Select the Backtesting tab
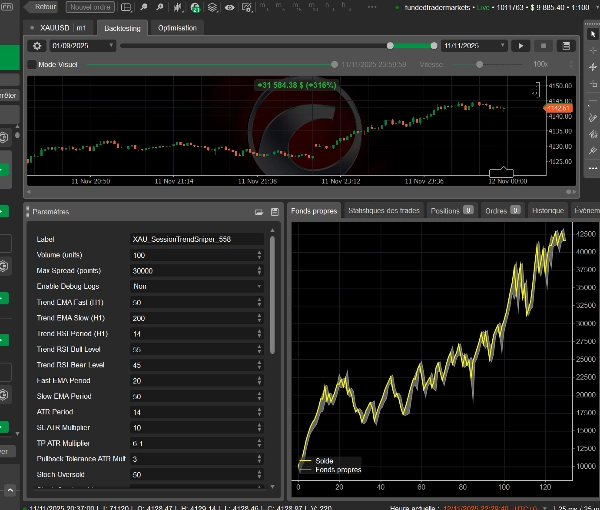 (122, 28)
